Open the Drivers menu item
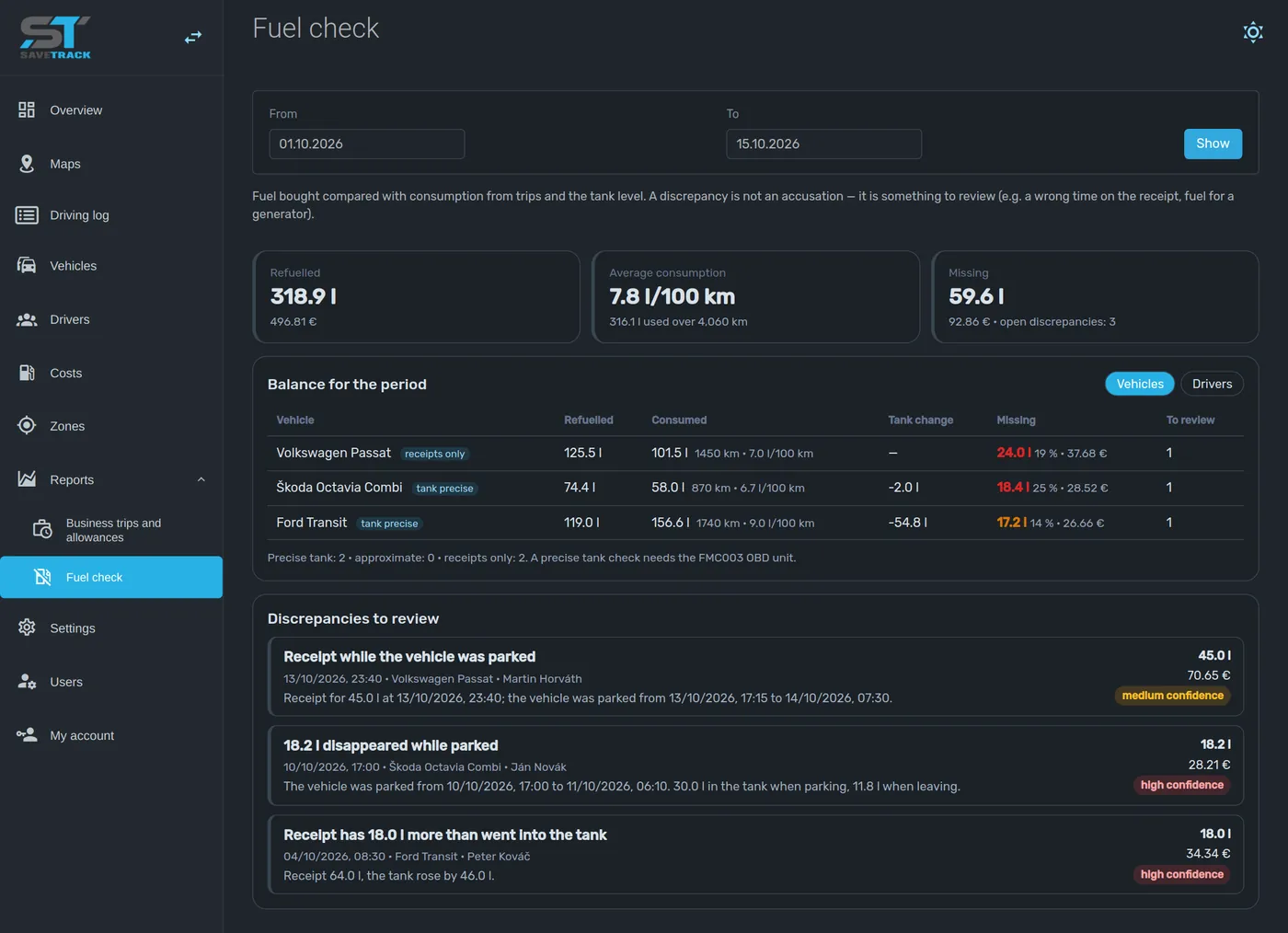The height and width of the screenshot is (933, 1288). 111,320
